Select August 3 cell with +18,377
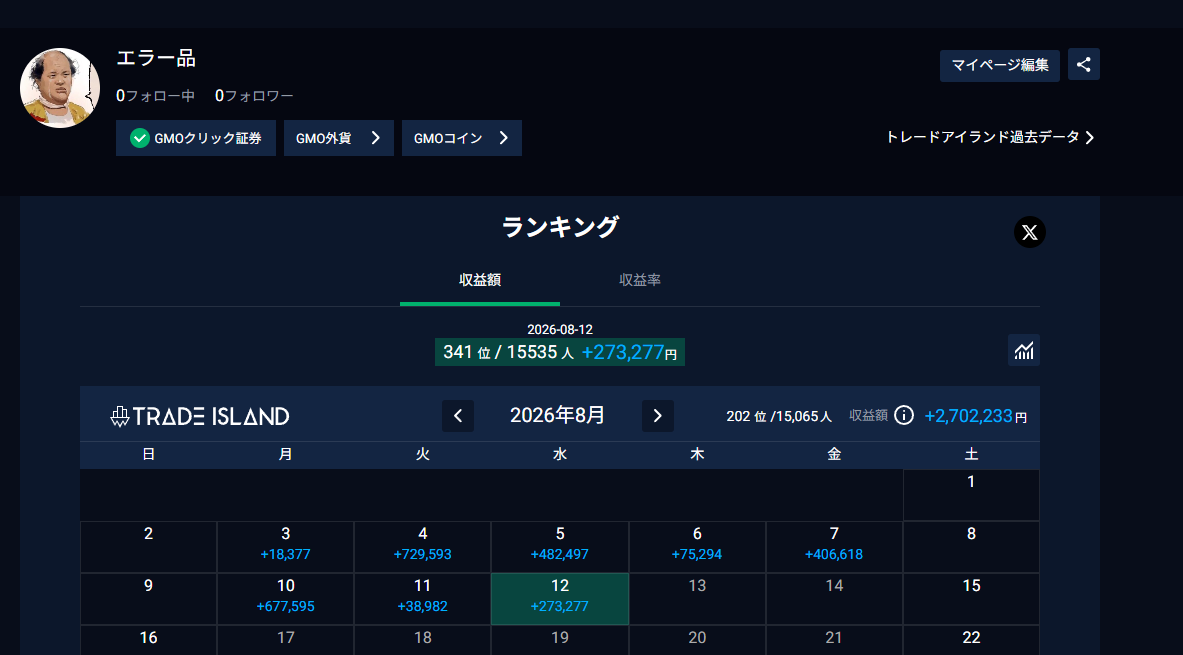The width and height of the screenshot is (1183, 655). pos(285,547)
